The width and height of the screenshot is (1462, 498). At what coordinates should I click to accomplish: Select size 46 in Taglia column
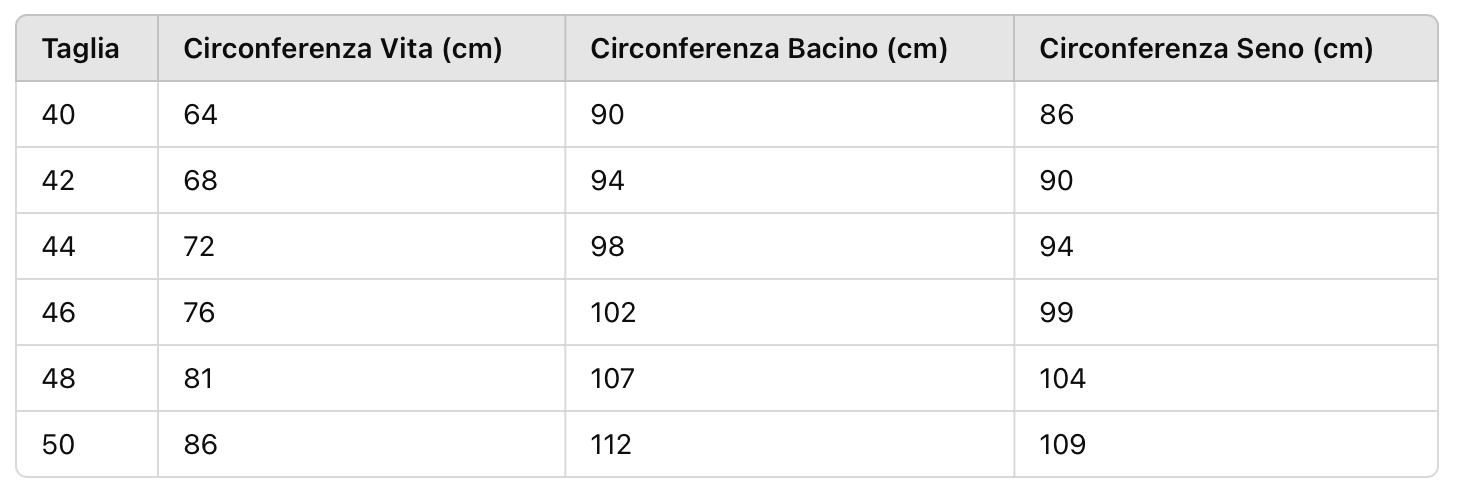click(59, 313)
